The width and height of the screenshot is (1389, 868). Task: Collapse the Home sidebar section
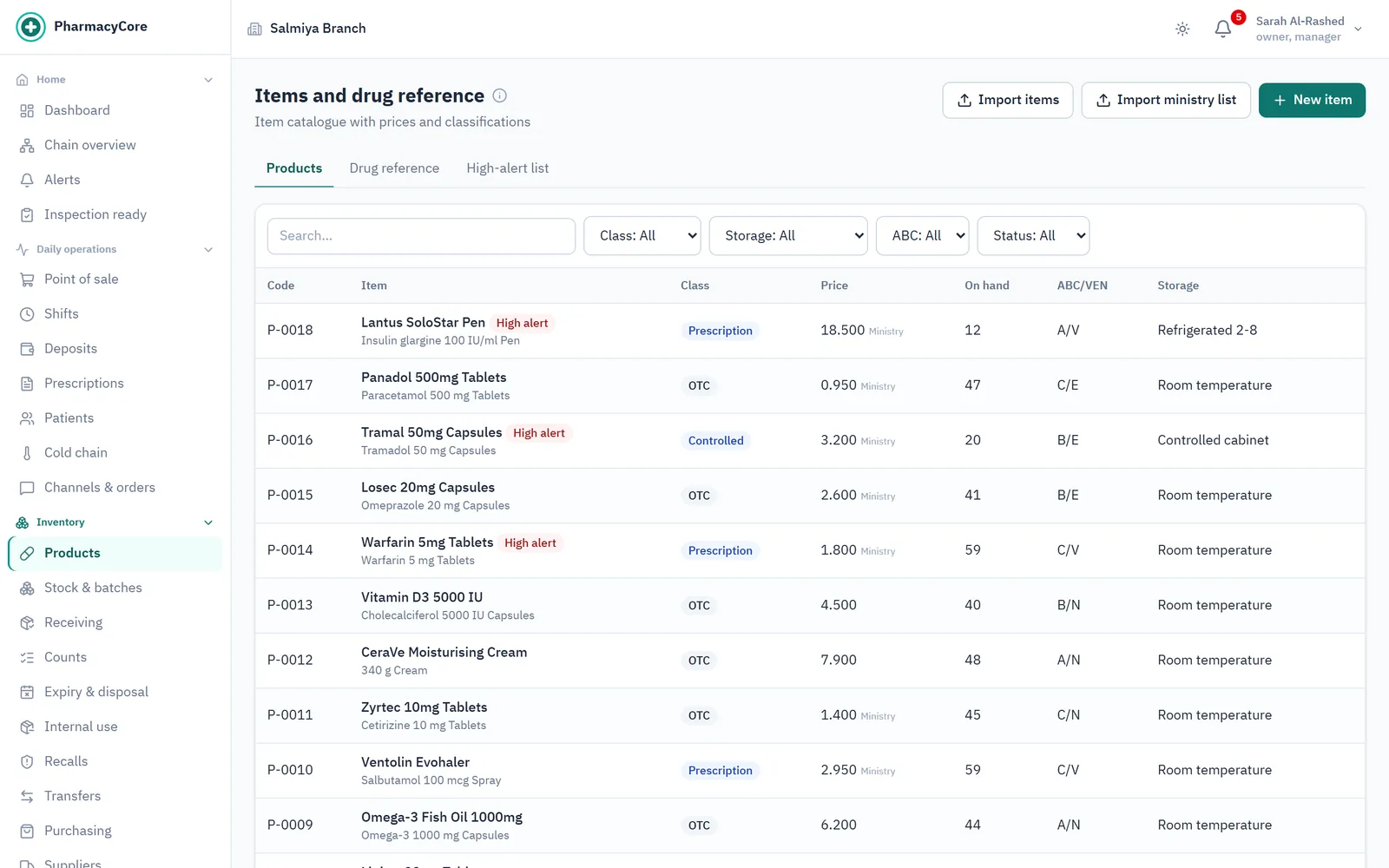(x=115, y=79)
